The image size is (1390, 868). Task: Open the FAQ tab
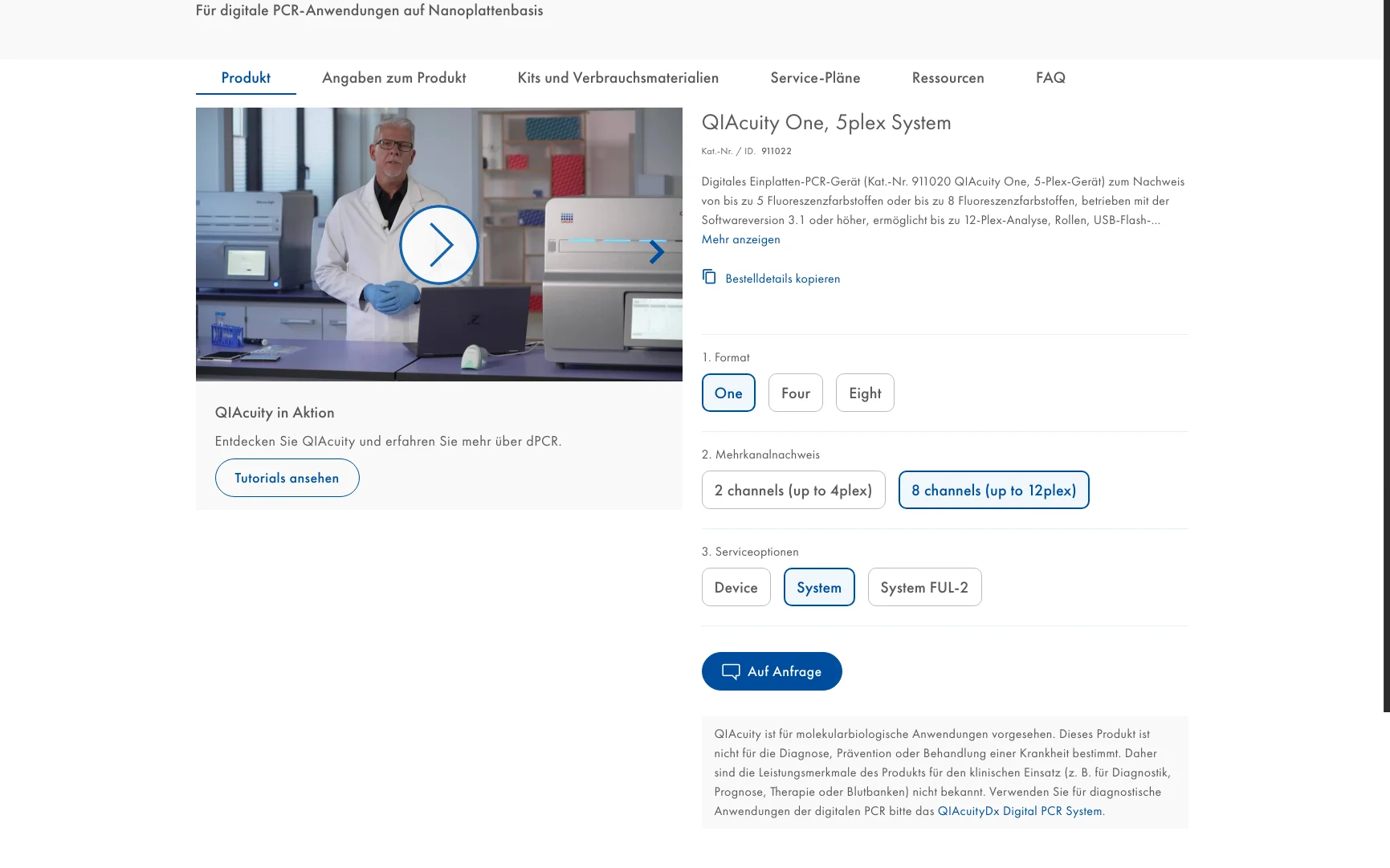click(x=1050, y=78)
